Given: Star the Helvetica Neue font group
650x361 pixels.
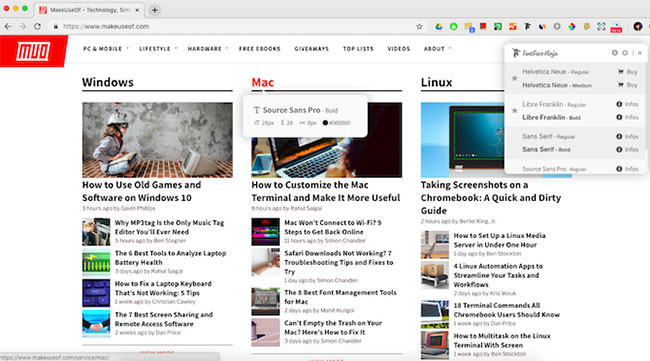Looking at the screenshot, I should tap(514, 78).
